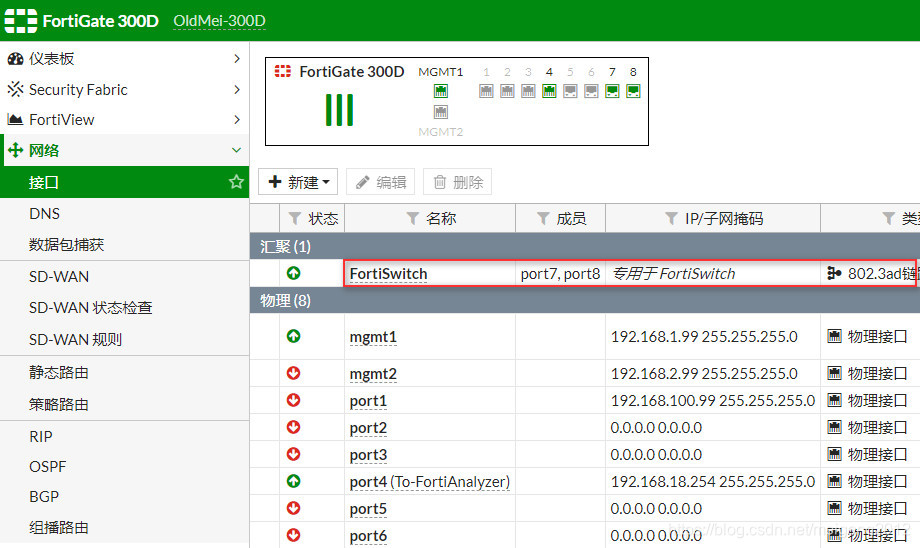Screen dimensions: 920x548
Task: Click the filter icon on 名称 column
Action: point(413,219)
